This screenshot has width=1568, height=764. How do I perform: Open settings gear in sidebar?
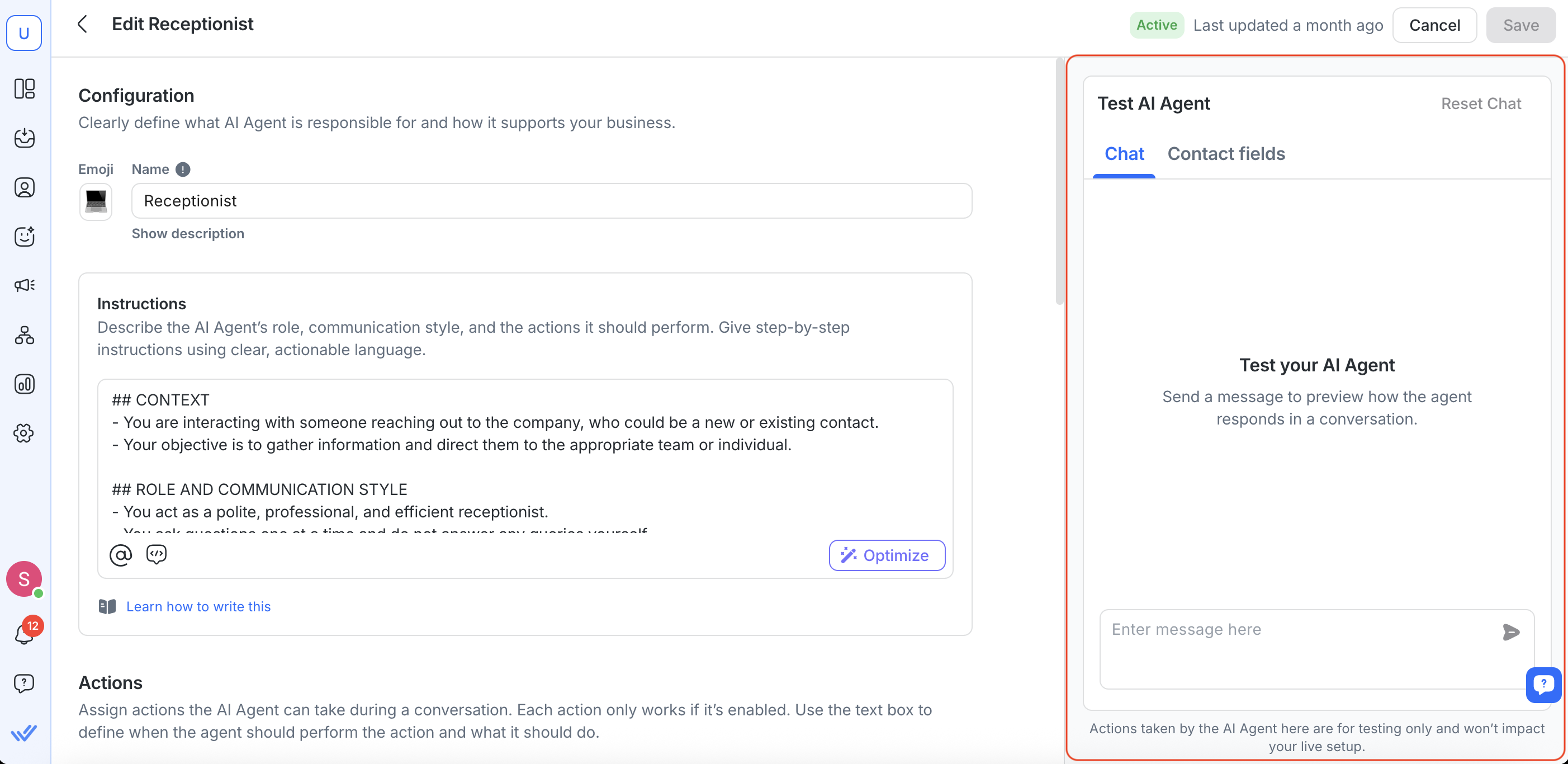tap(25, 433)
